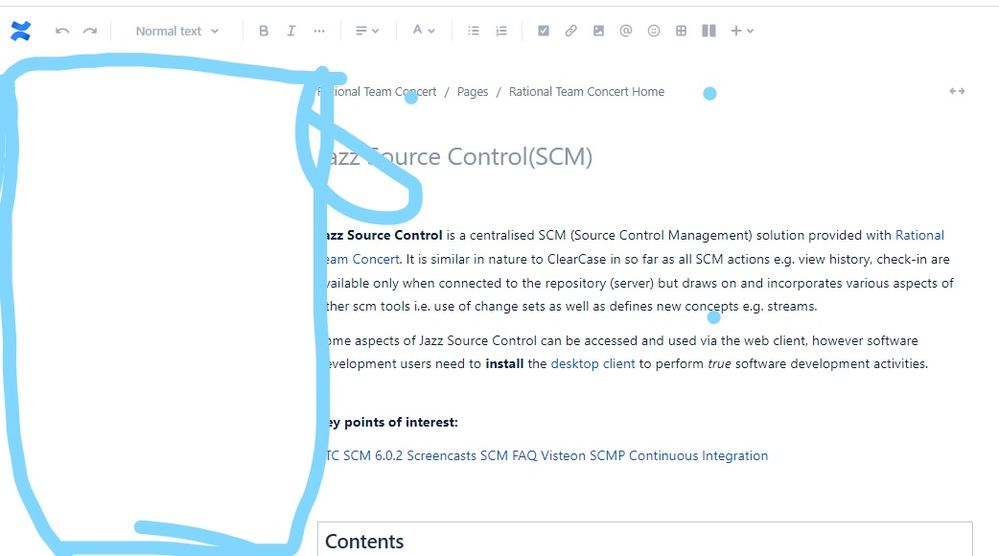Open Visteon SCMP link

pyautogui.click(x=583, y=456)
